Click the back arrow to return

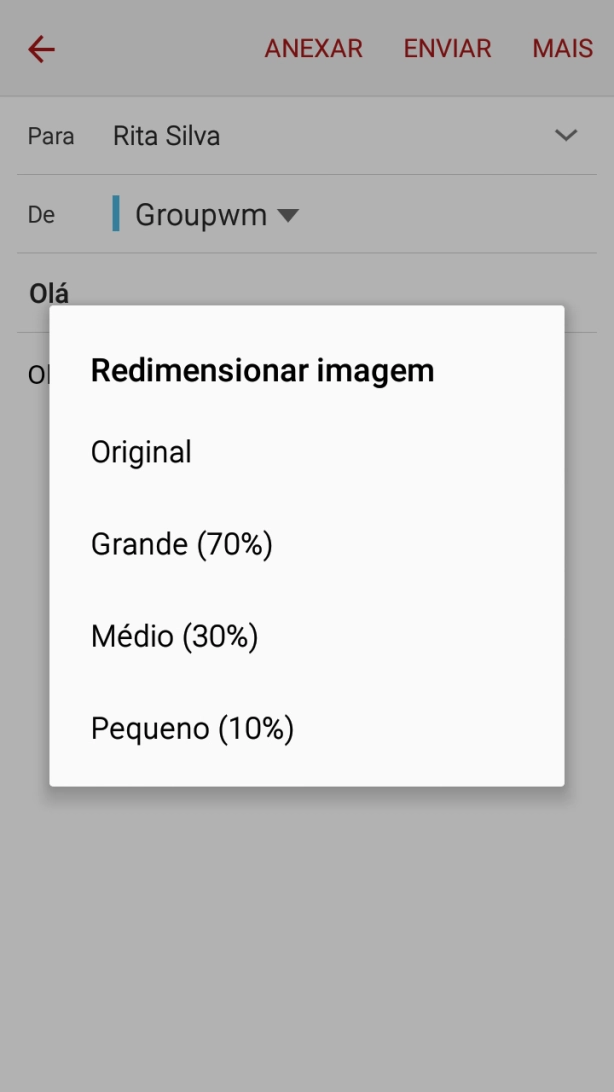pos(40,48)
